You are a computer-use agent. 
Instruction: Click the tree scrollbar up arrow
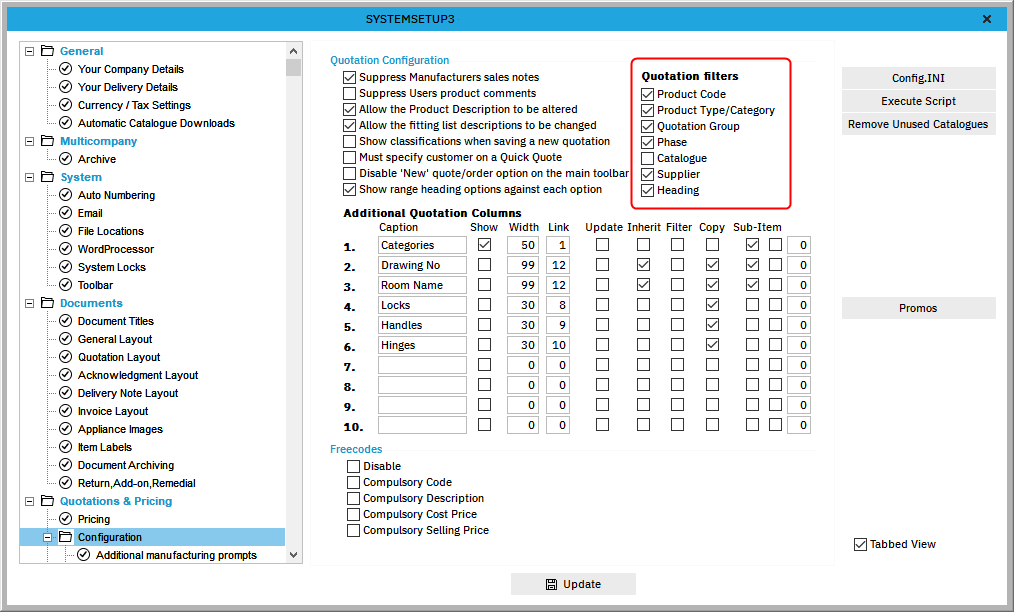pyautogui.click(x=294, y=50)
